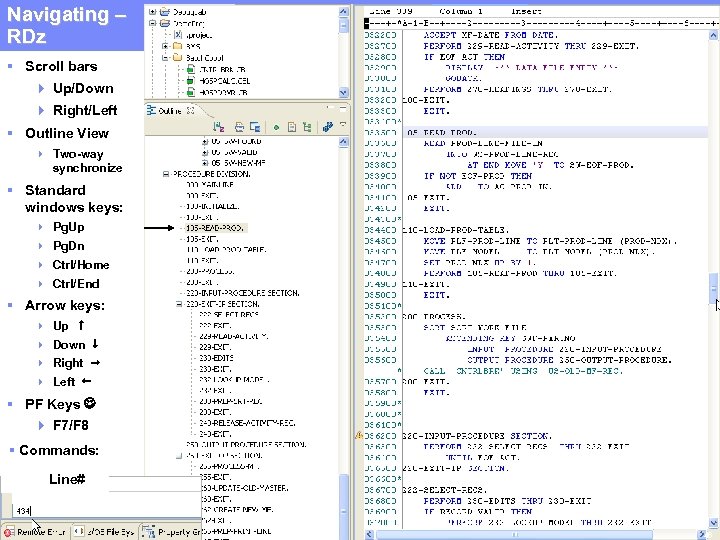Select 320-INPUT-PROCEDURE SECTION in outline
720x540 pixels.
coord(242,293)
